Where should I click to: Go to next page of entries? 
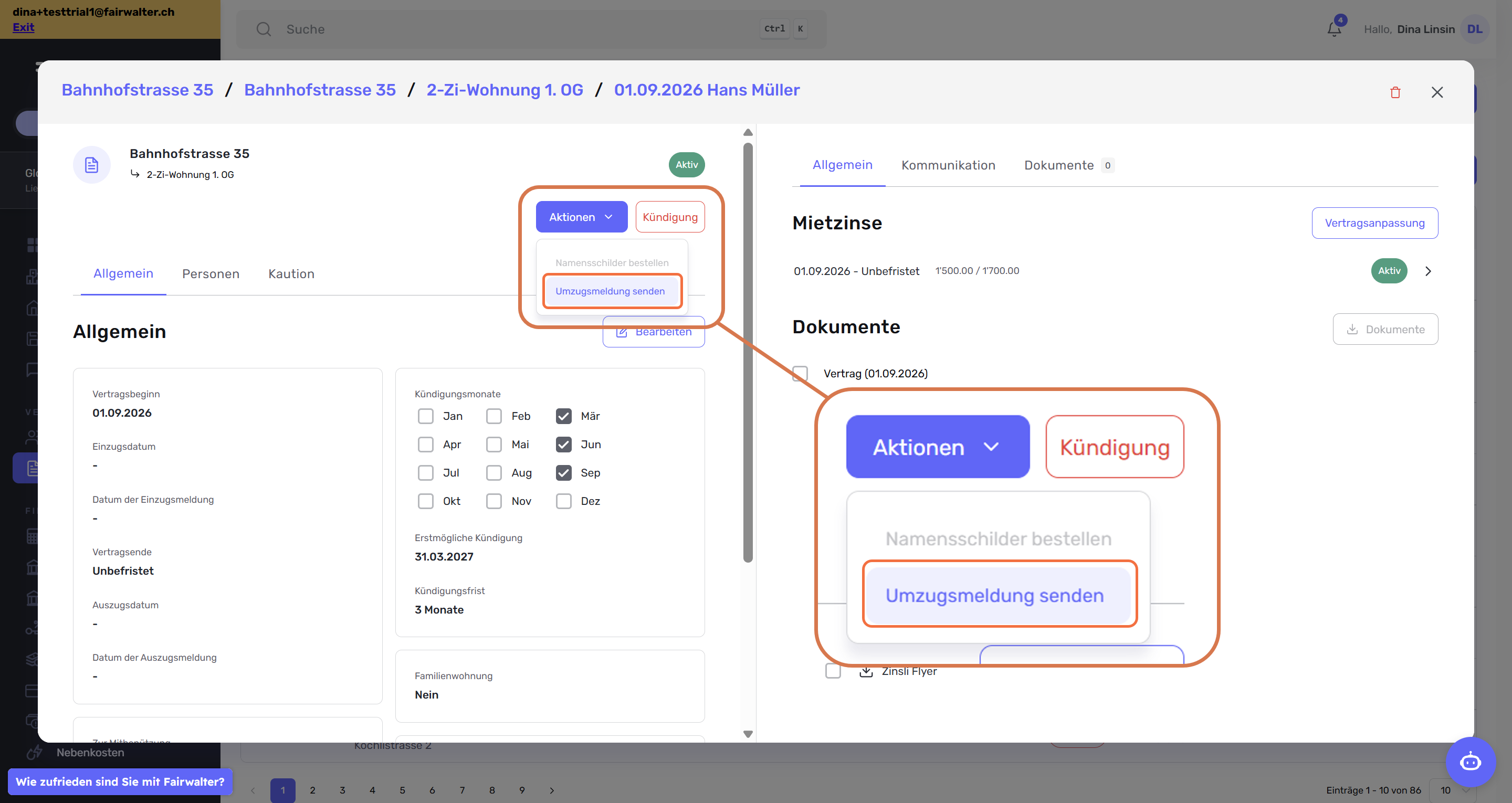(552, 790)
